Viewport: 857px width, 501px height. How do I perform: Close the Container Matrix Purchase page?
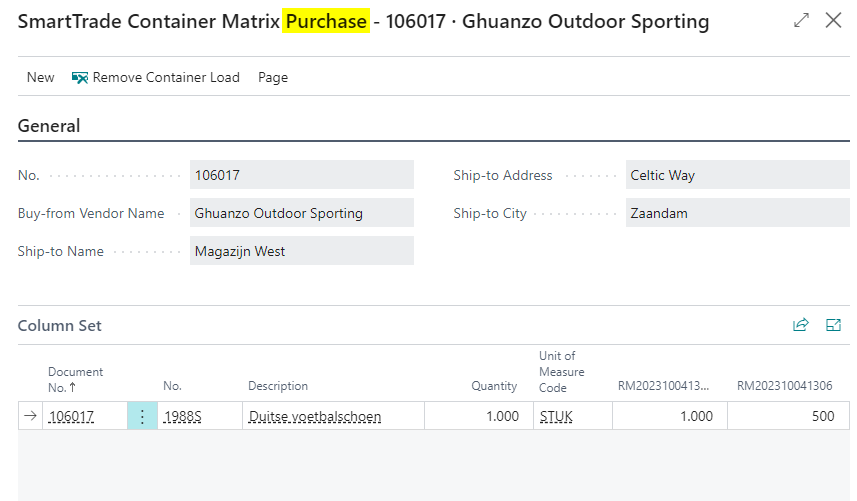tap(833, 21)
